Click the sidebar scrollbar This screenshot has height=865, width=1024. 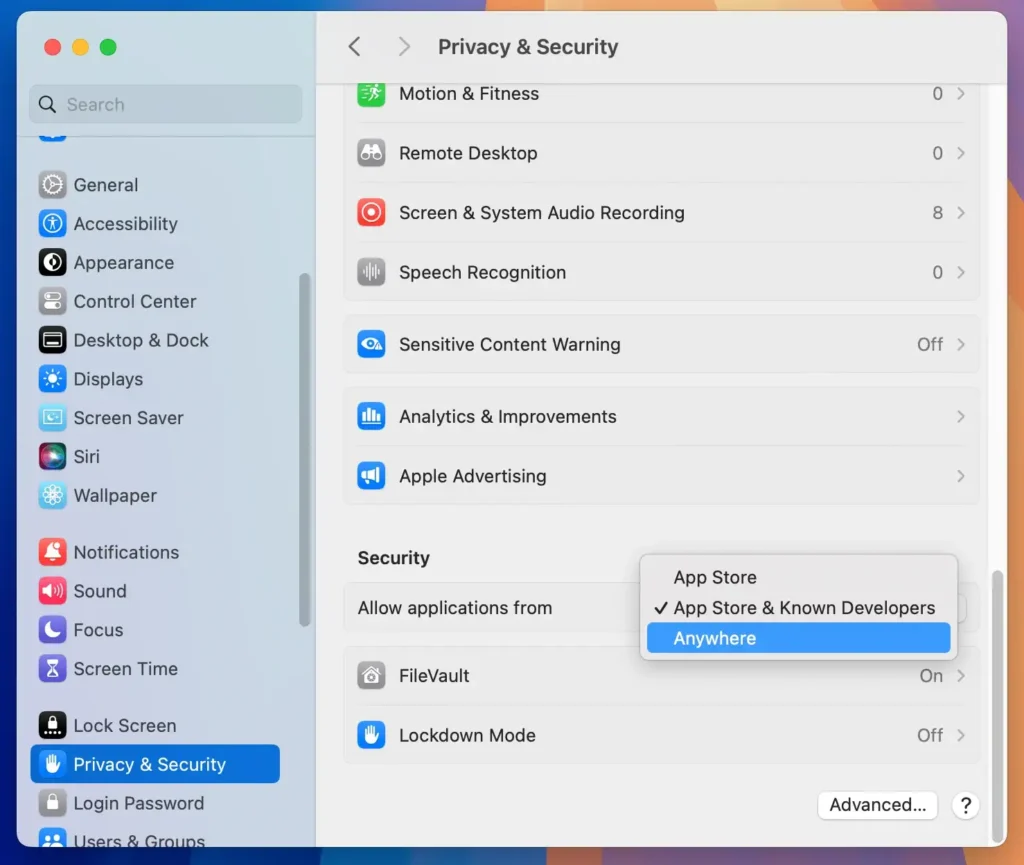(304, 450)
